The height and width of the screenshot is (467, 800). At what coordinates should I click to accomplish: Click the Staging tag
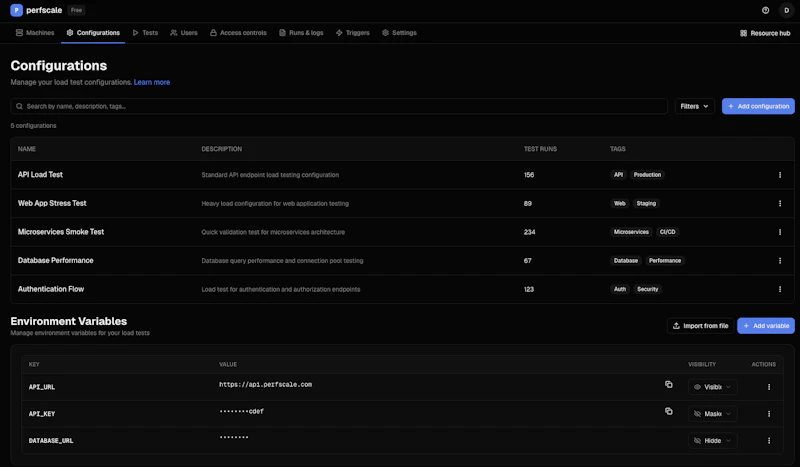click(646, 203)
